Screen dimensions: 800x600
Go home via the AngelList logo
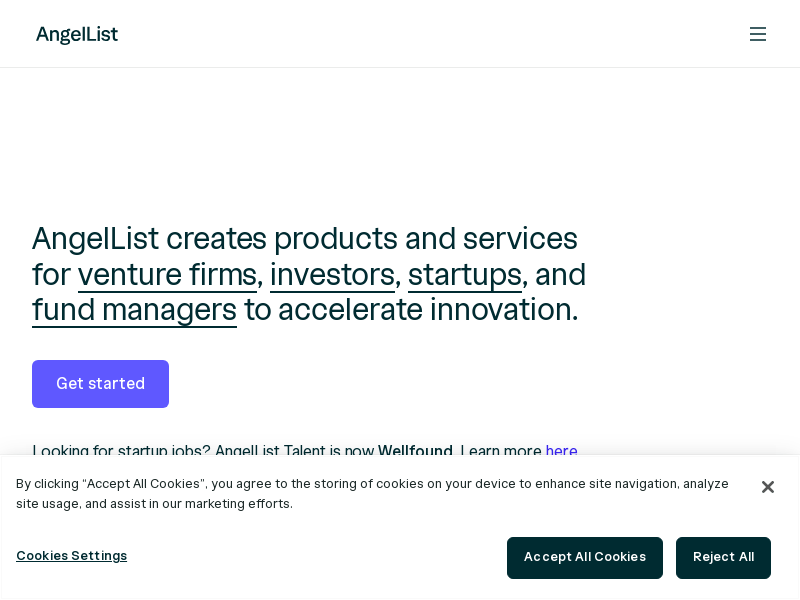[77, 34]
